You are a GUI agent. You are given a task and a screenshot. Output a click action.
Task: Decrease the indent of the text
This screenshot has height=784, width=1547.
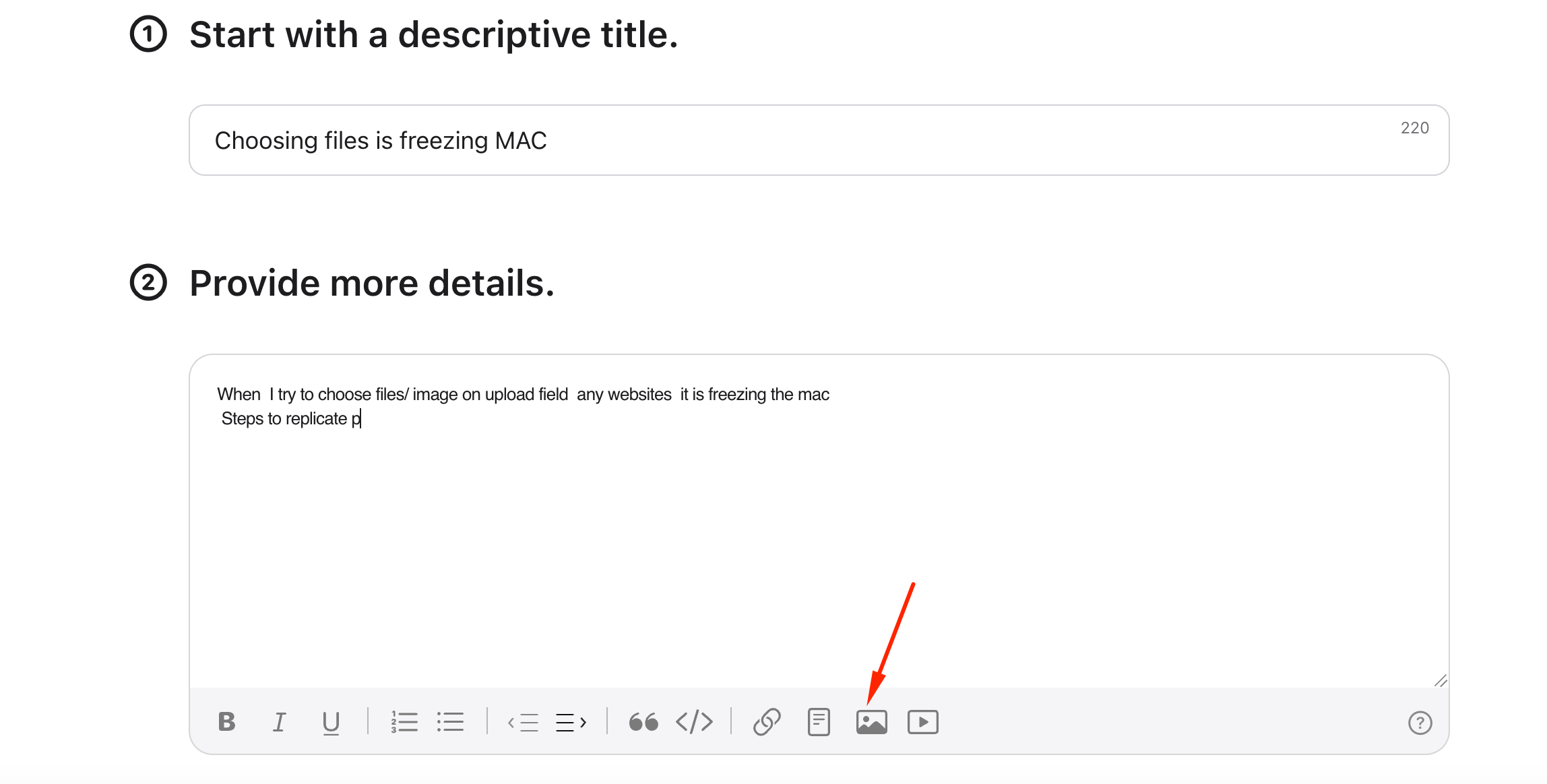coord(523,723)
